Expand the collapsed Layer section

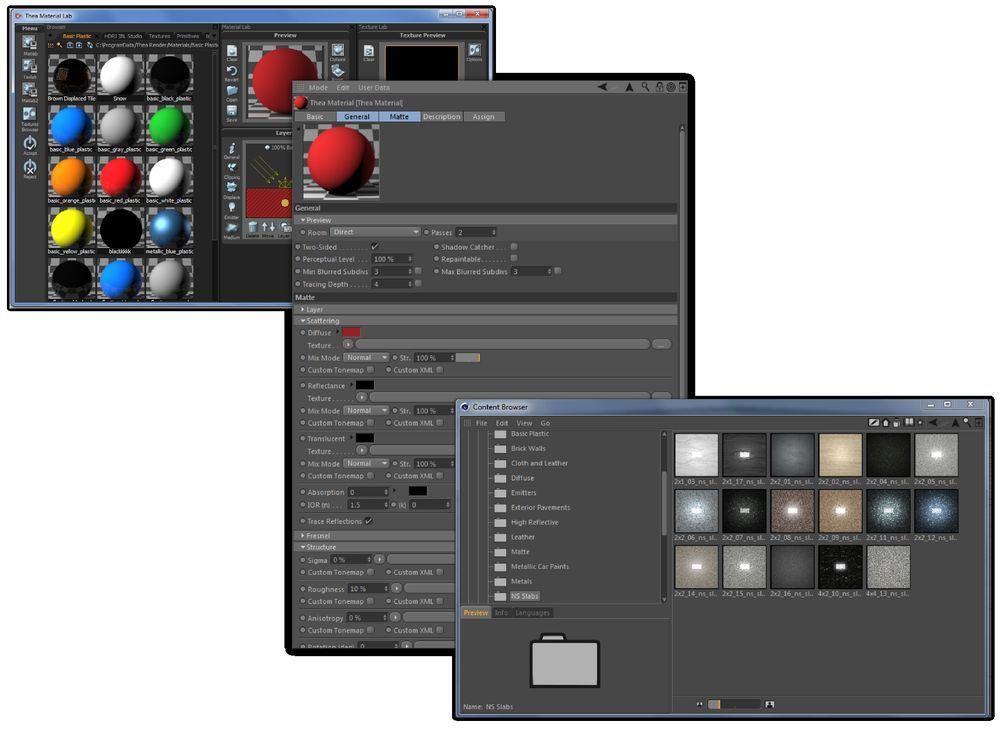point(304,309)
